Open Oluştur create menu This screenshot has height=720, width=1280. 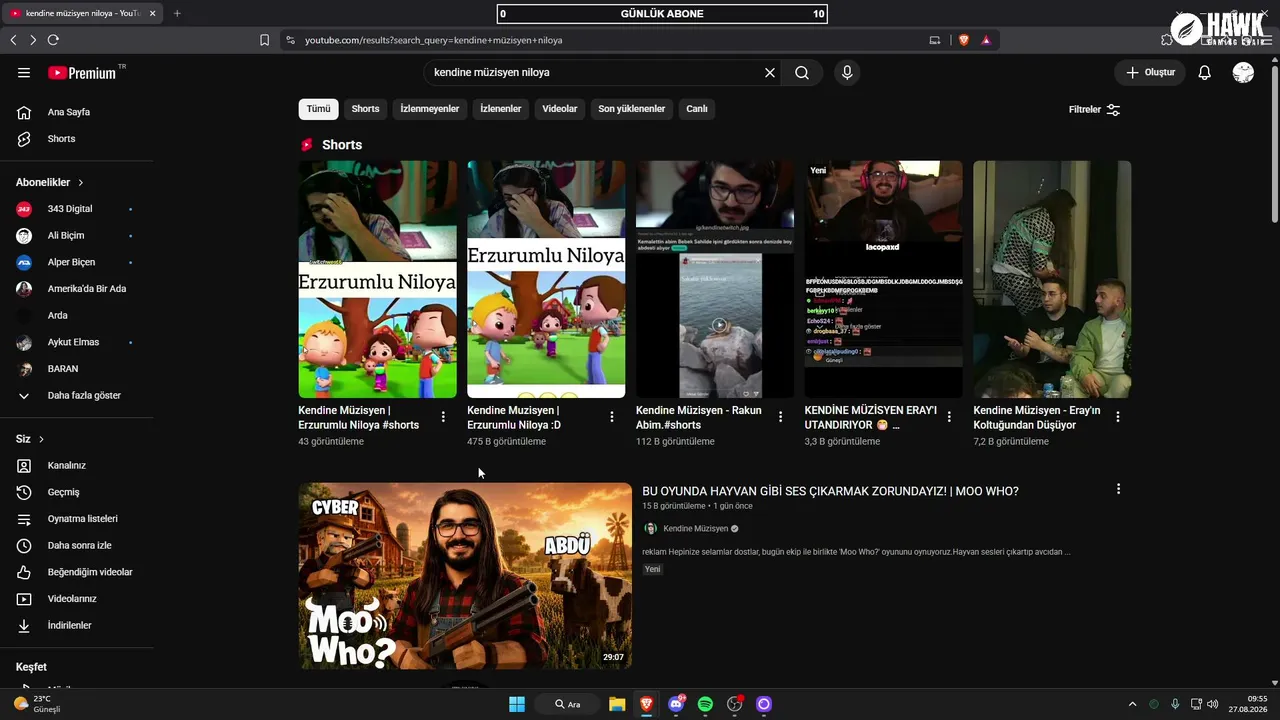[x=1150, y=72]
